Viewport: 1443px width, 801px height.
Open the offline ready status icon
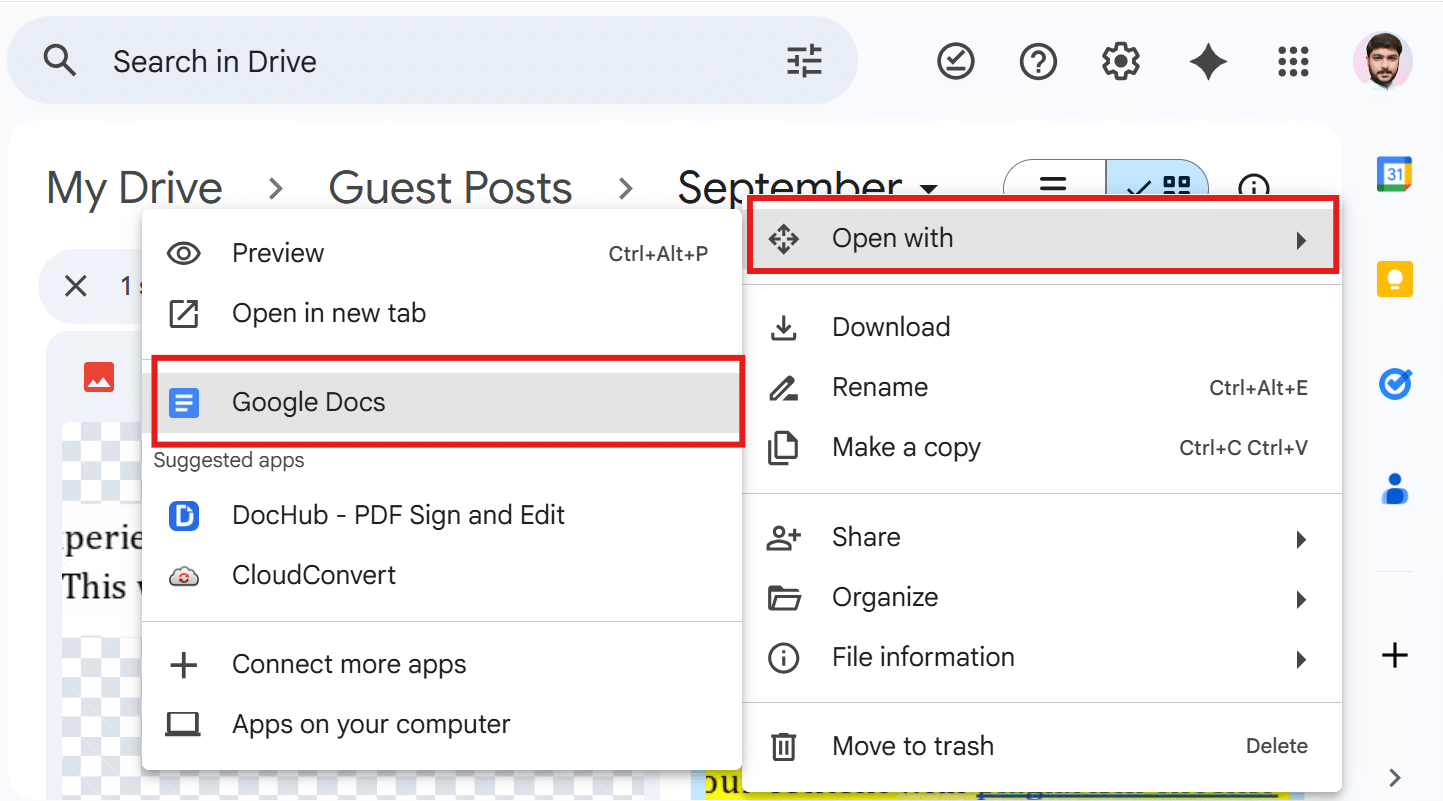point(956,62)
